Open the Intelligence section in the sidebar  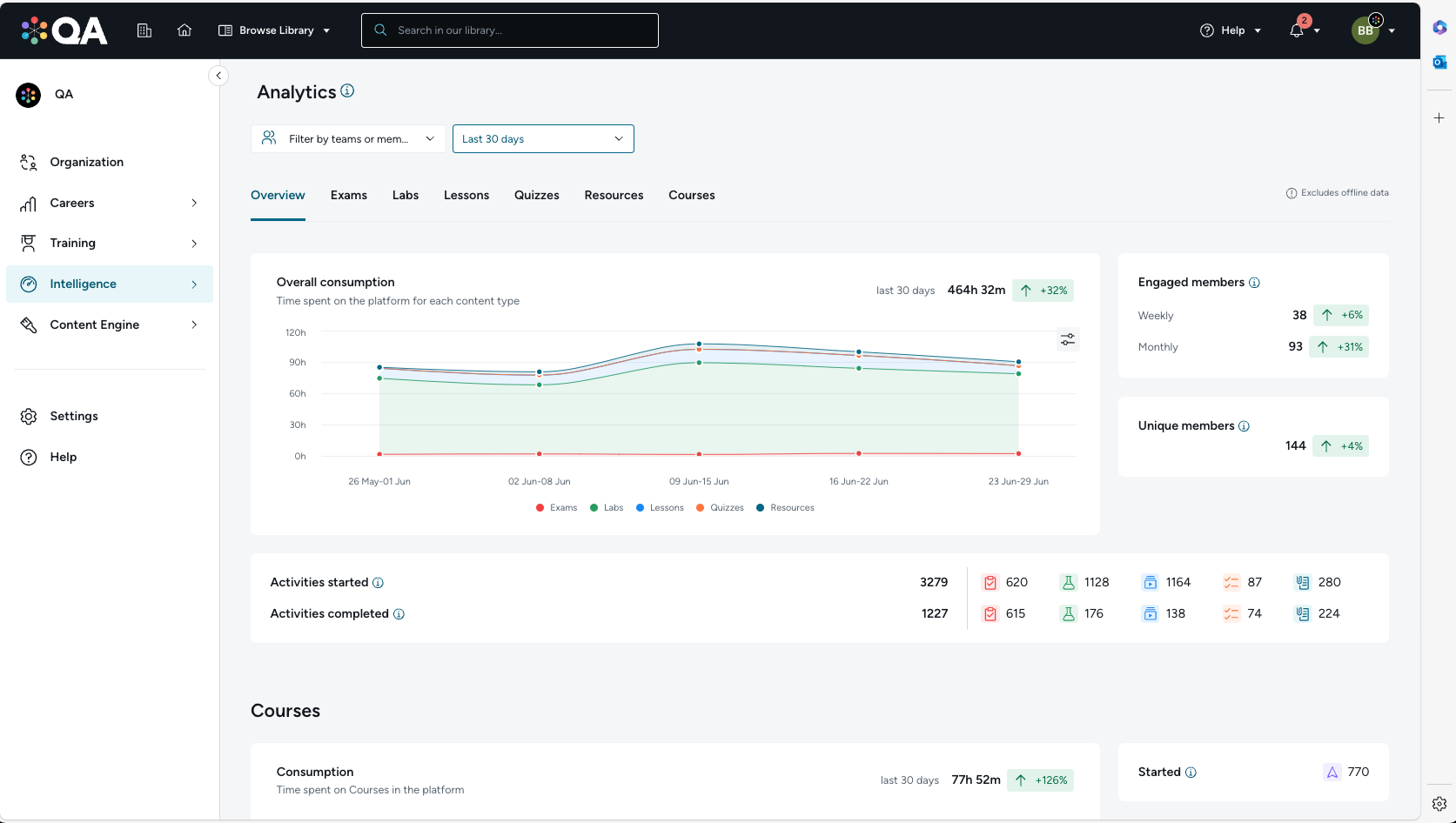[83, 284]
